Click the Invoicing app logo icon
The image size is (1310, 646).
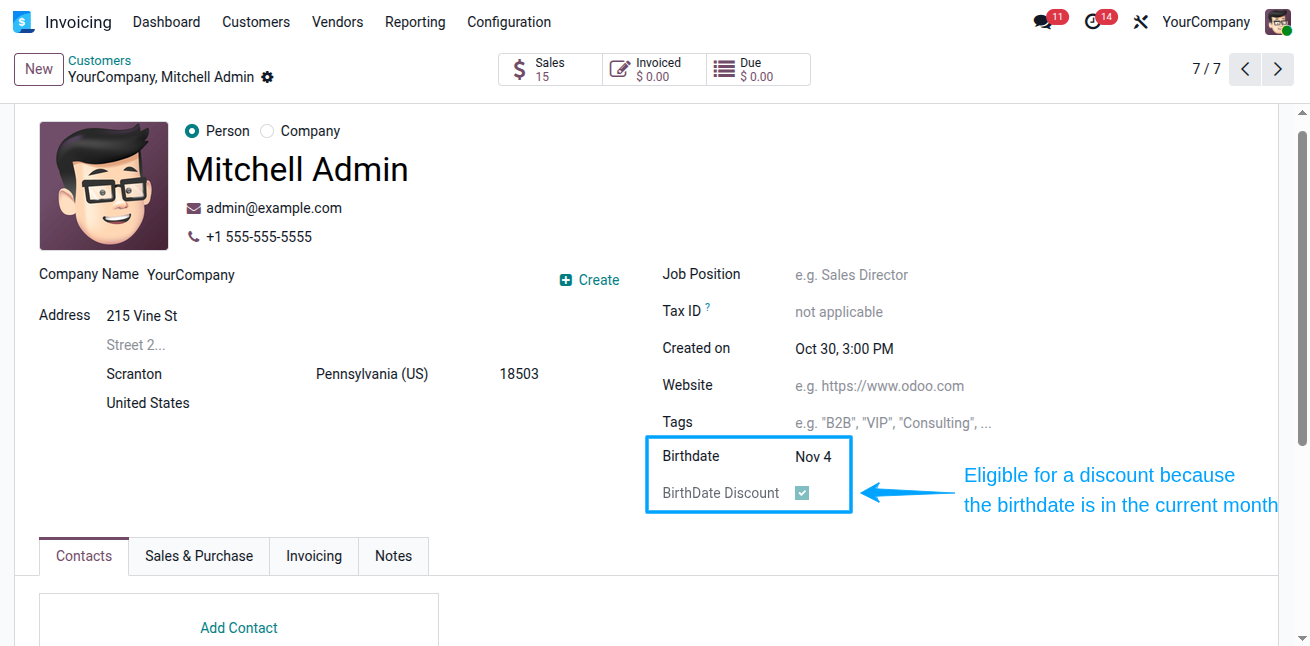(x=23, y=22)
